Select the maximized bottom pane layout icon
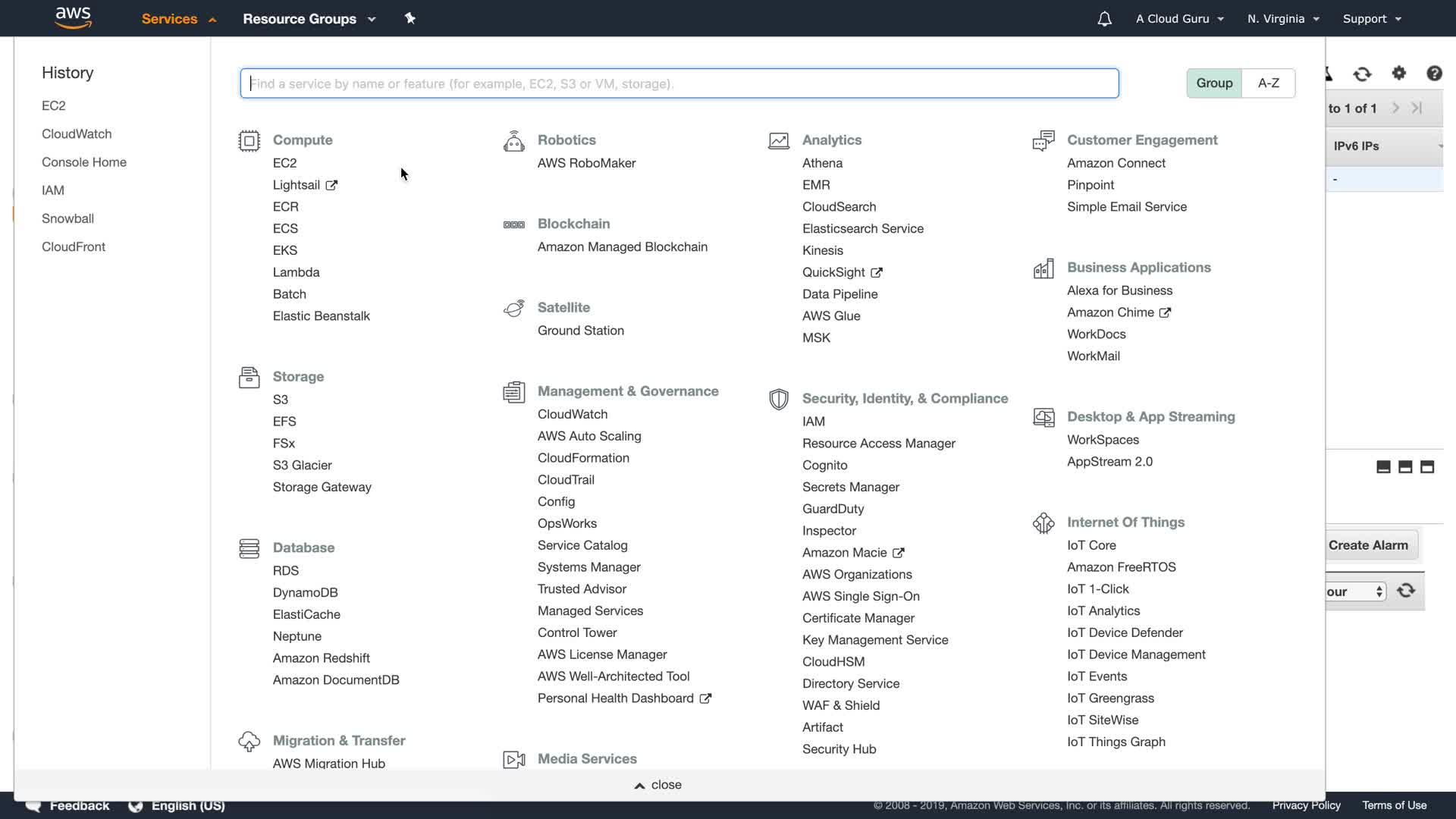Screen dimensions: 1456x819 (x=1427, y=467)
